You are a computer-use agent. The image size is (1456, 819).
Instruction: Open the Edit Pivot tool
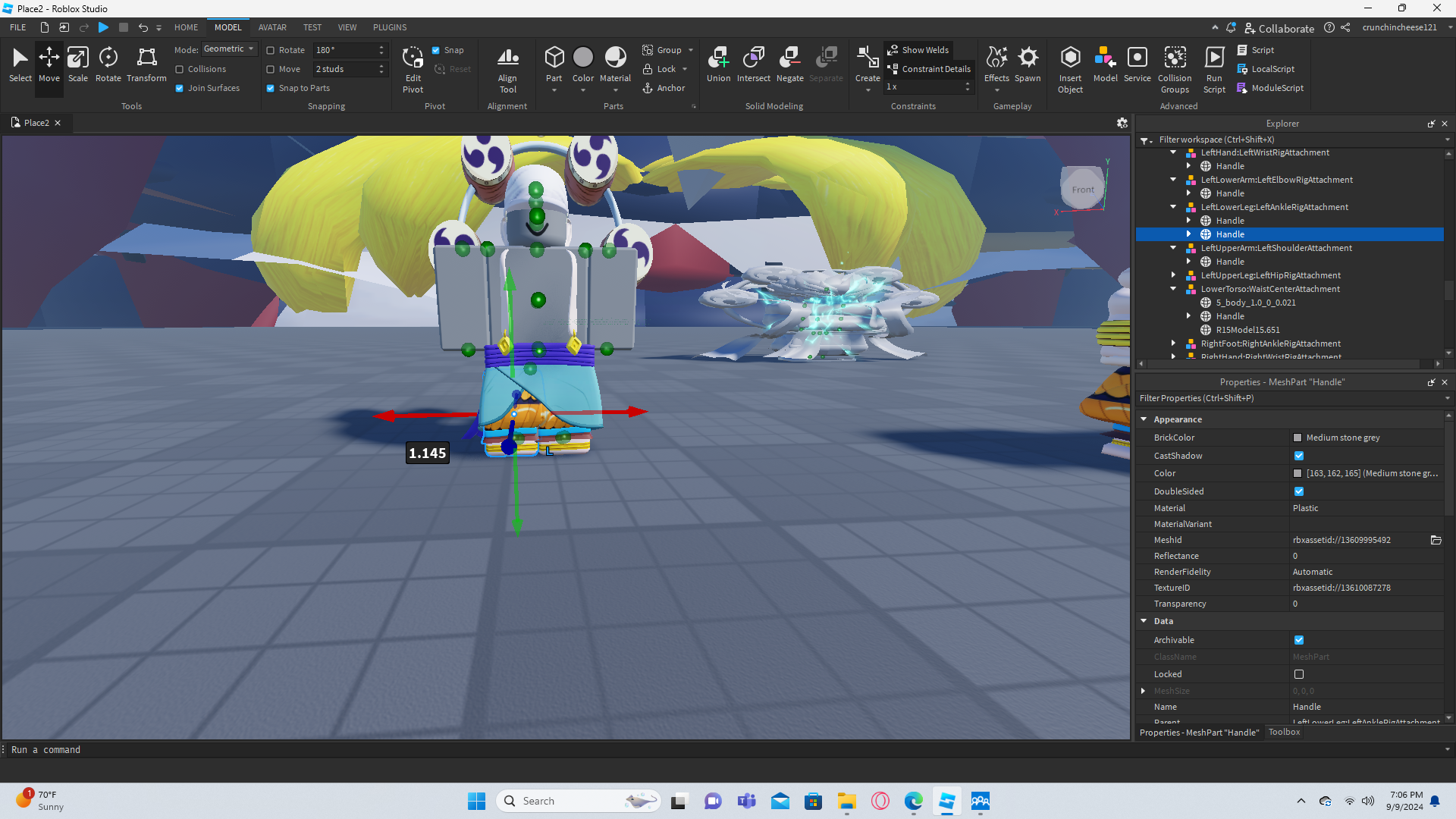point(413,68)
